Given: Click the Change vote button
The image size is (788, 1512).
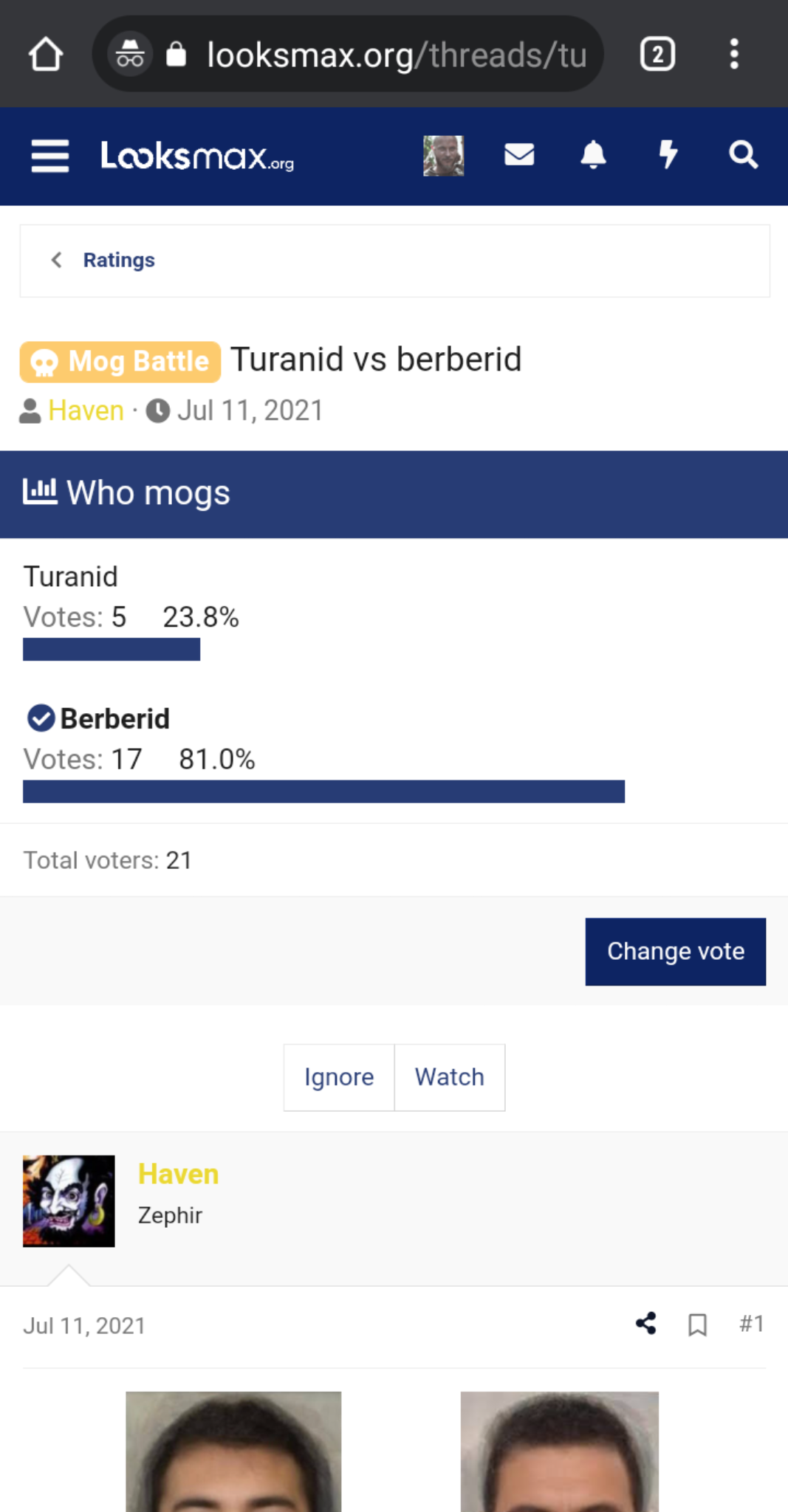Looking at the screenshot, I should pos(676,952).
